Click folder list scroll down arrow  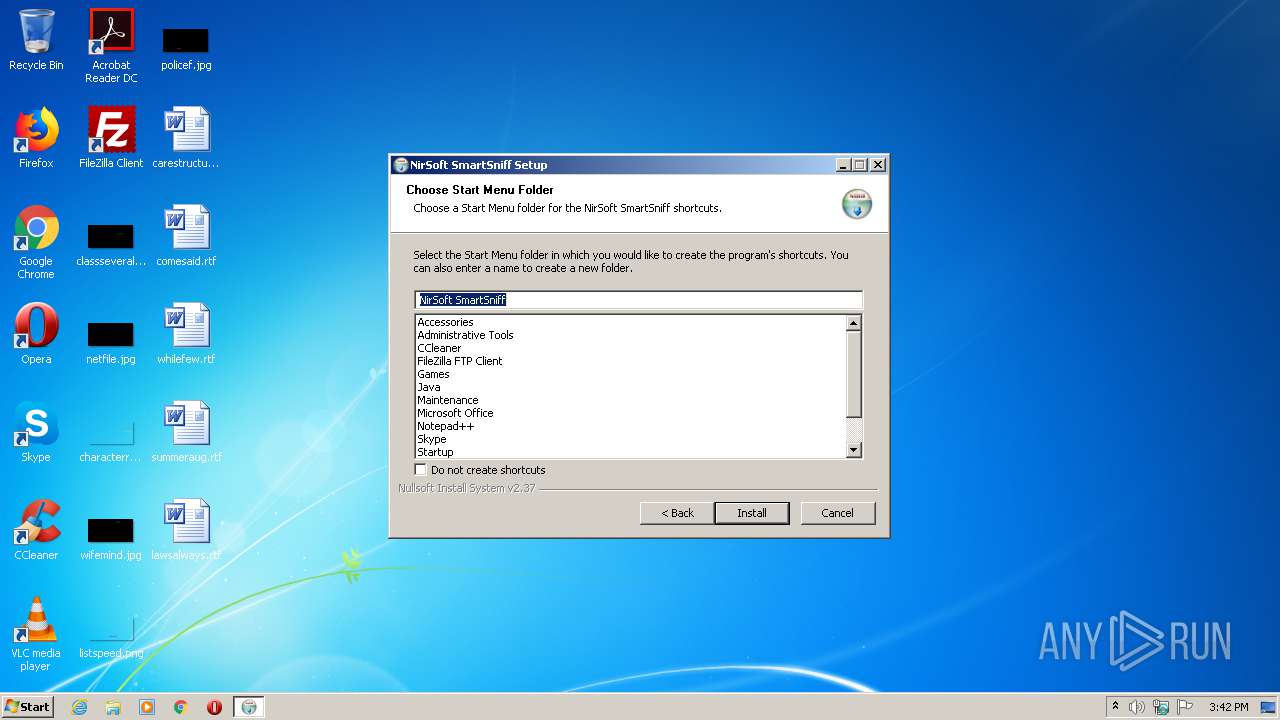(x=853, y=451)
